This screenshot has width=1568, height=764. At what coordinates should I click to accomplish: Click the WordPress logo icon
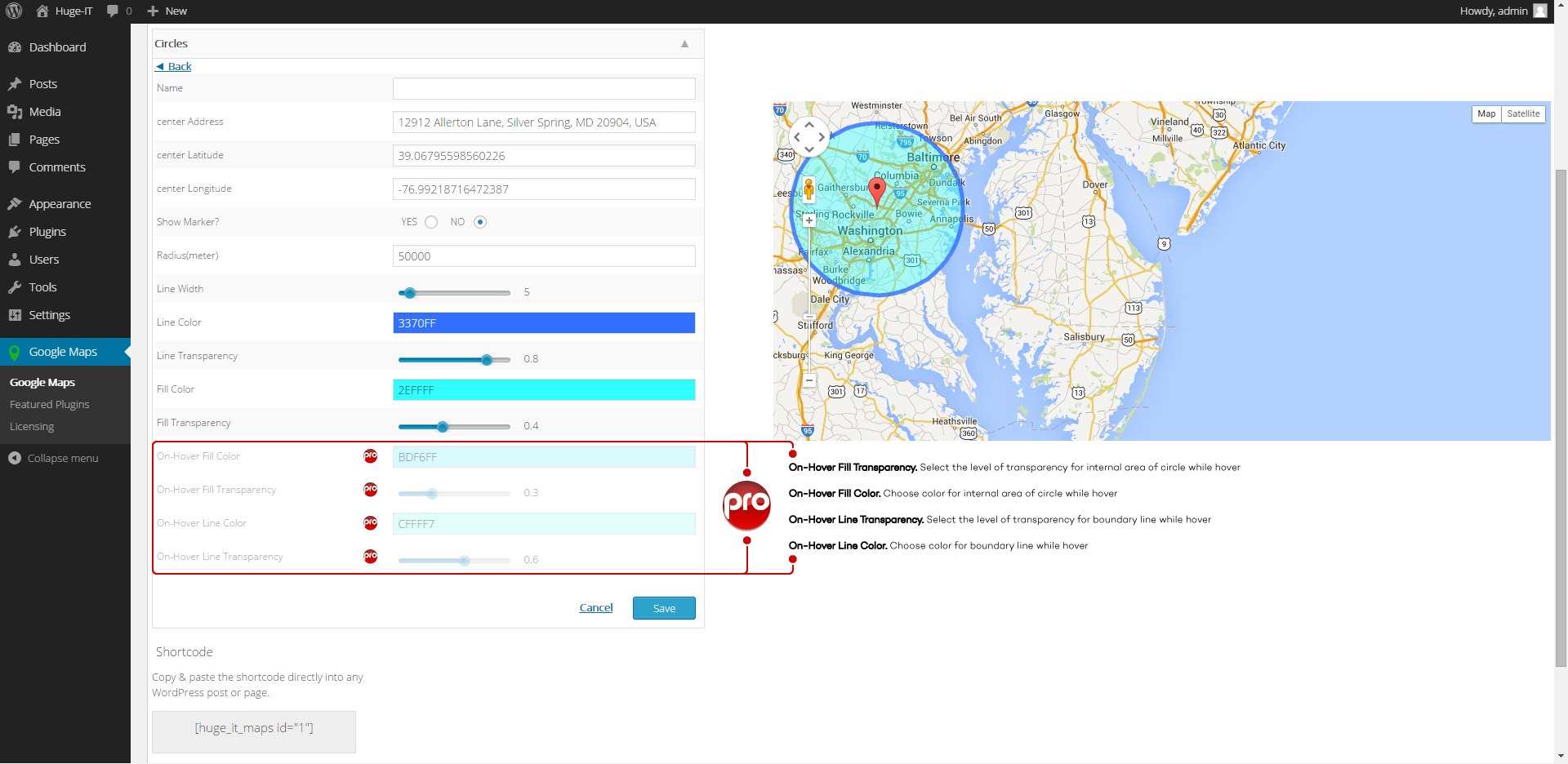14,11
